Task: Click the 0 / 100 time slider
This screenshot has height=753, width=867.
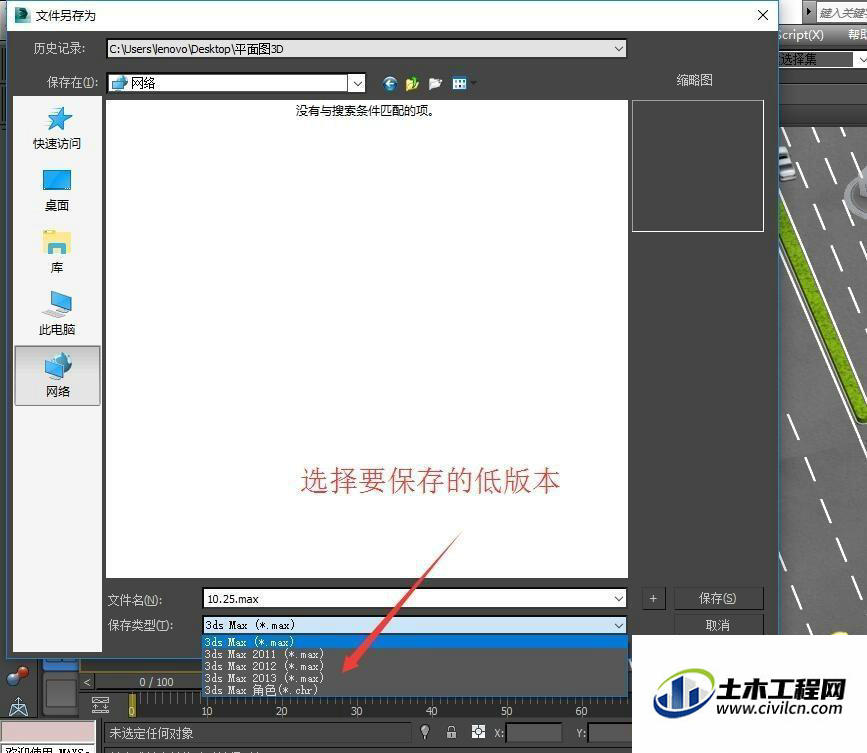Action: pyautogui.click(x=156, y=682)
